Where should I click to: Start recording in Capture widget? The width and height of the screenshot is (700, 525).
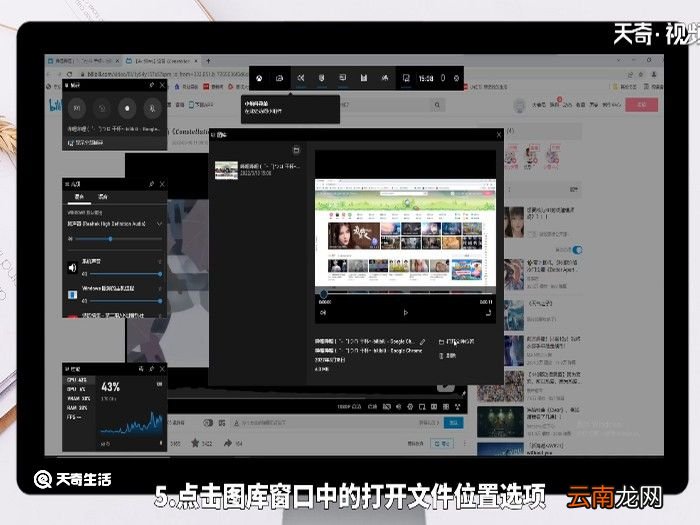[127, 108]
